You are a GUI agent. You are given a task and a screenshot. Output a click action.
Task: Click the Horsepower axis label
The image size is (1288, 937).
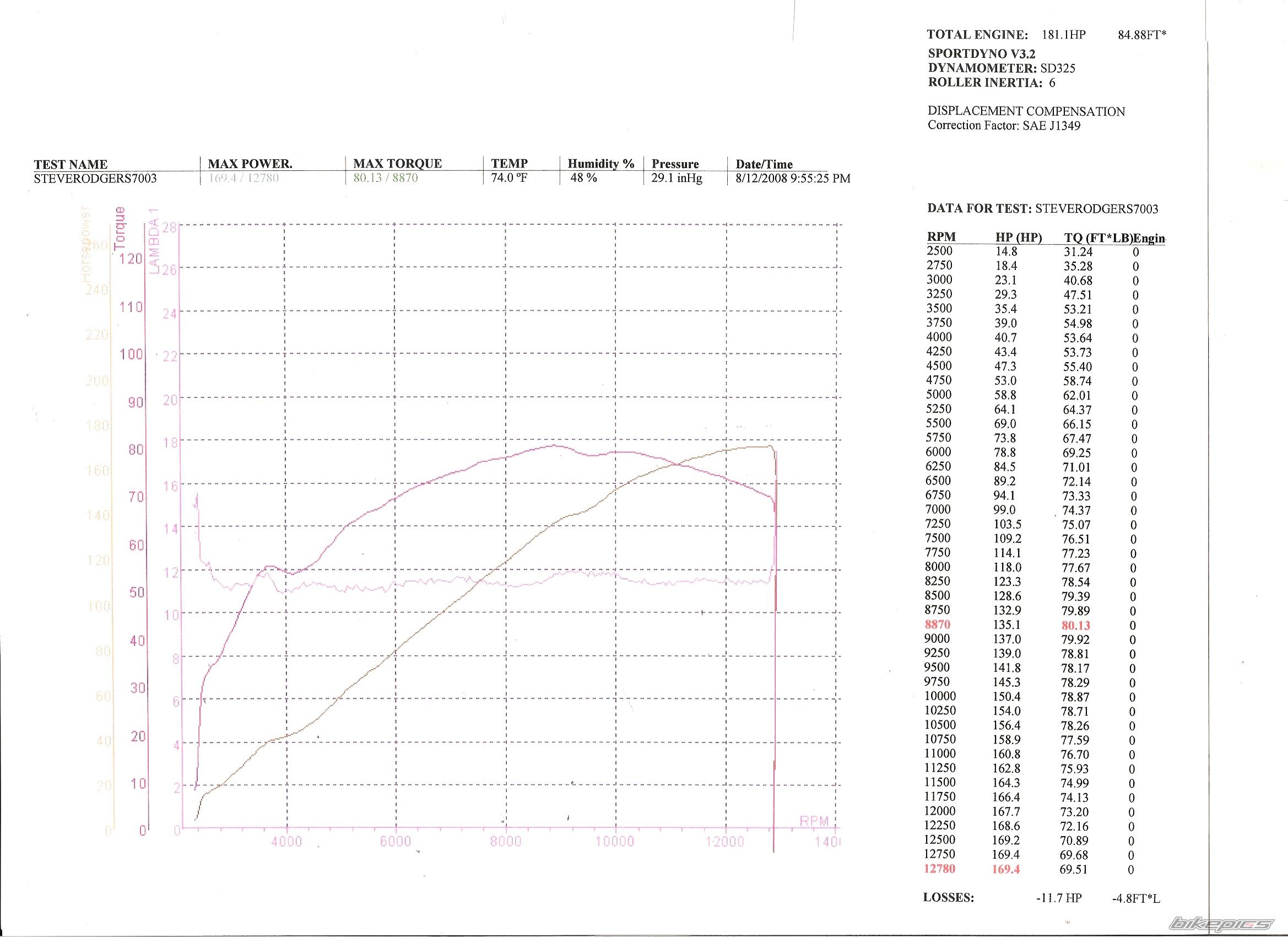click(86, 243)
